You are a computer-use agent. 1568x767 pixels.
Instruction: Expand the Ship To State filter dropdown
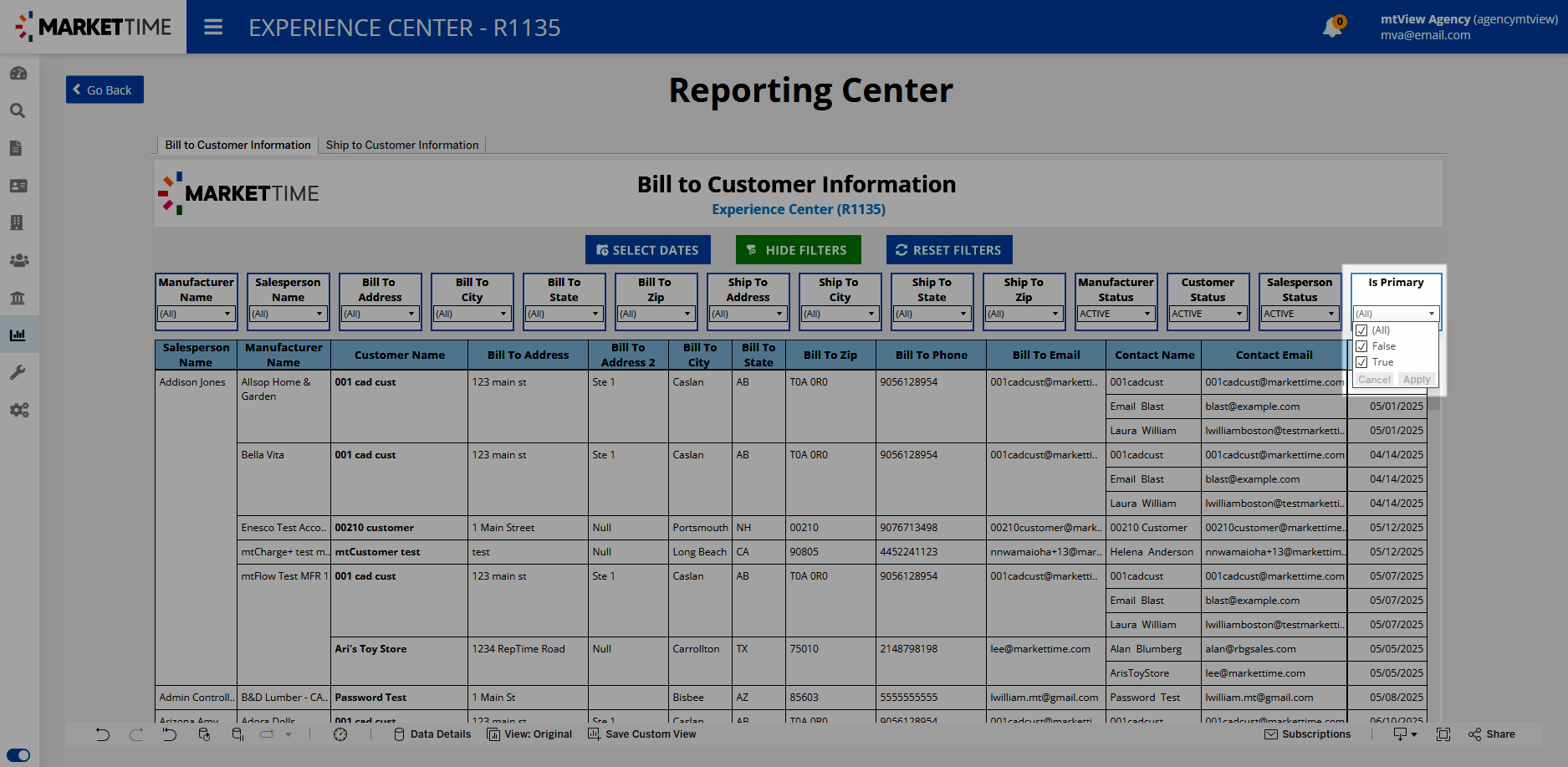[932, 314]
